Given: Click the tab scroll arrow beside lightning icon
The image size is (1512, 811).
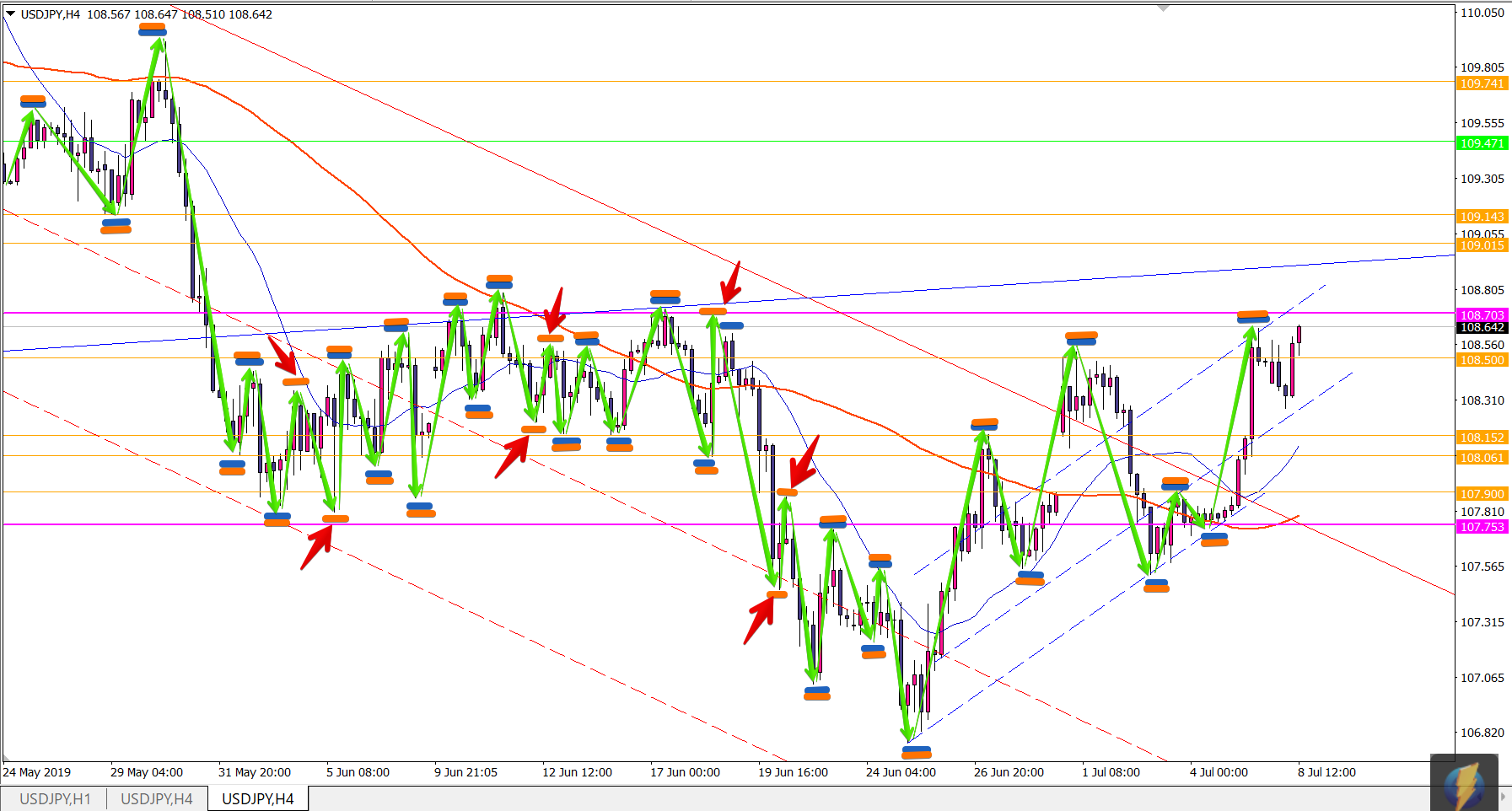Looking at the screenshot, I should [x=1503, y=796].
